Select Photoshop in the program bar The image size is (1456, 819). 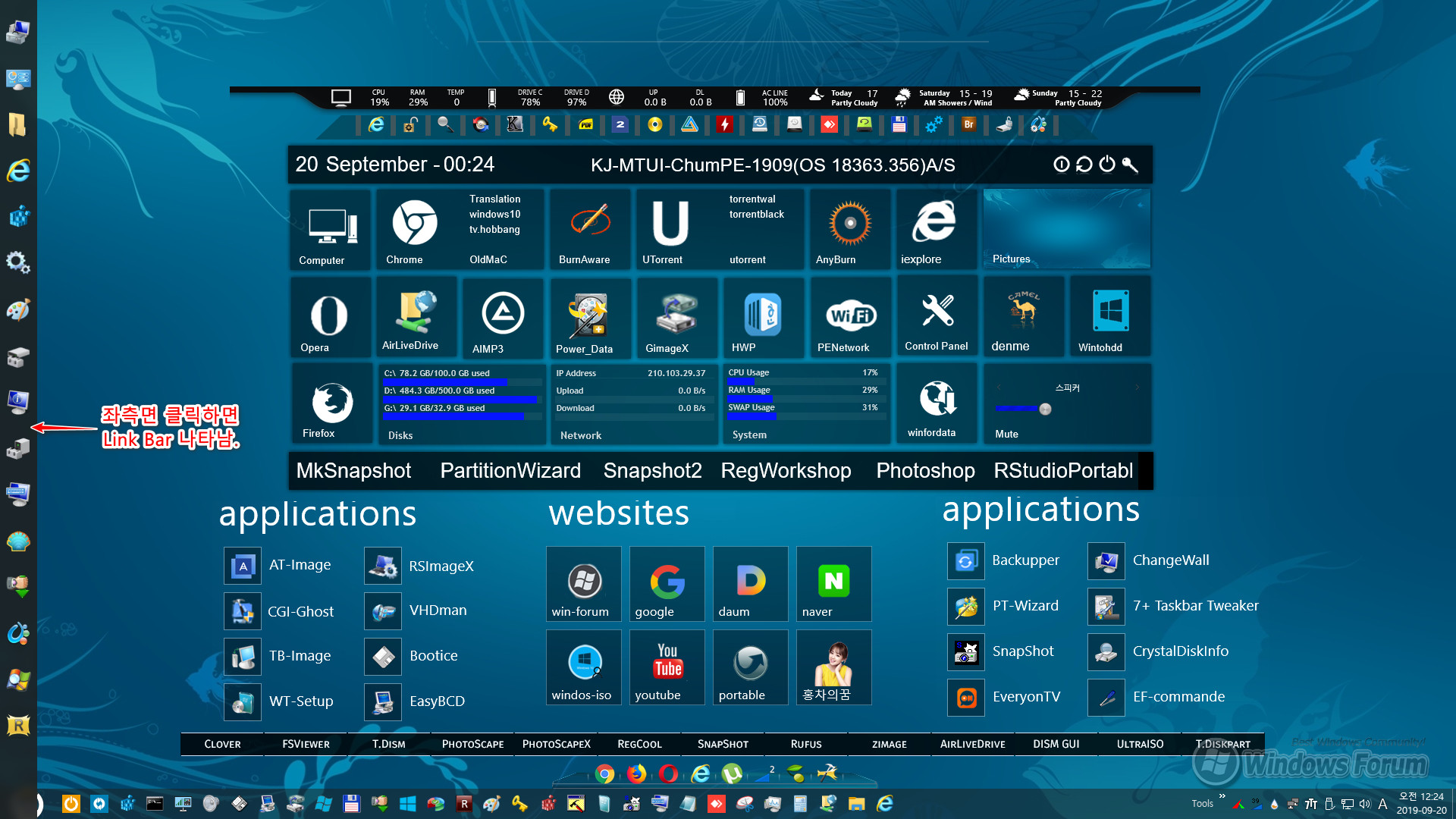pyautogui.click(x=925, y=471)
